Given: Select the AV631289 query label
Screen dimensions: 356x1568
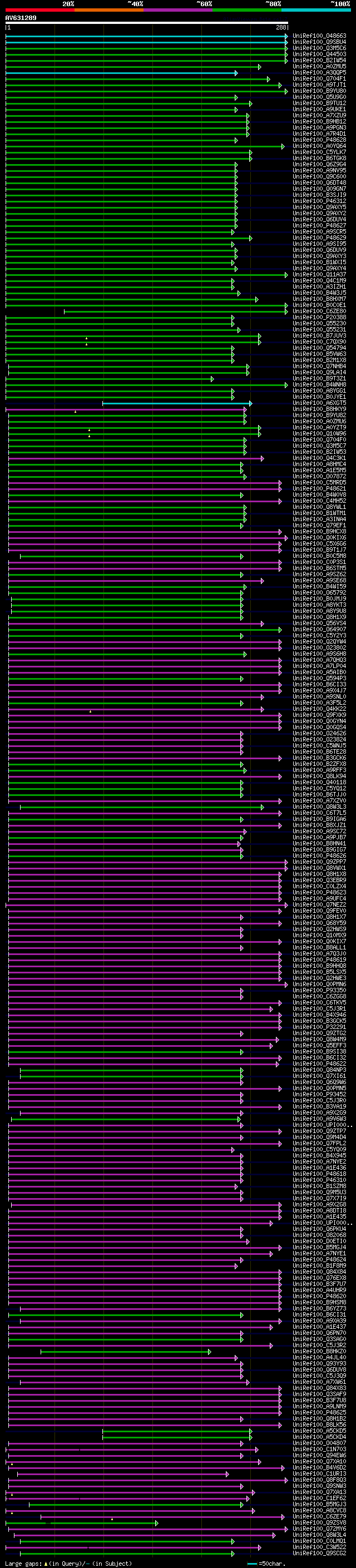Looking at the screenshot, I should point(21,18).
